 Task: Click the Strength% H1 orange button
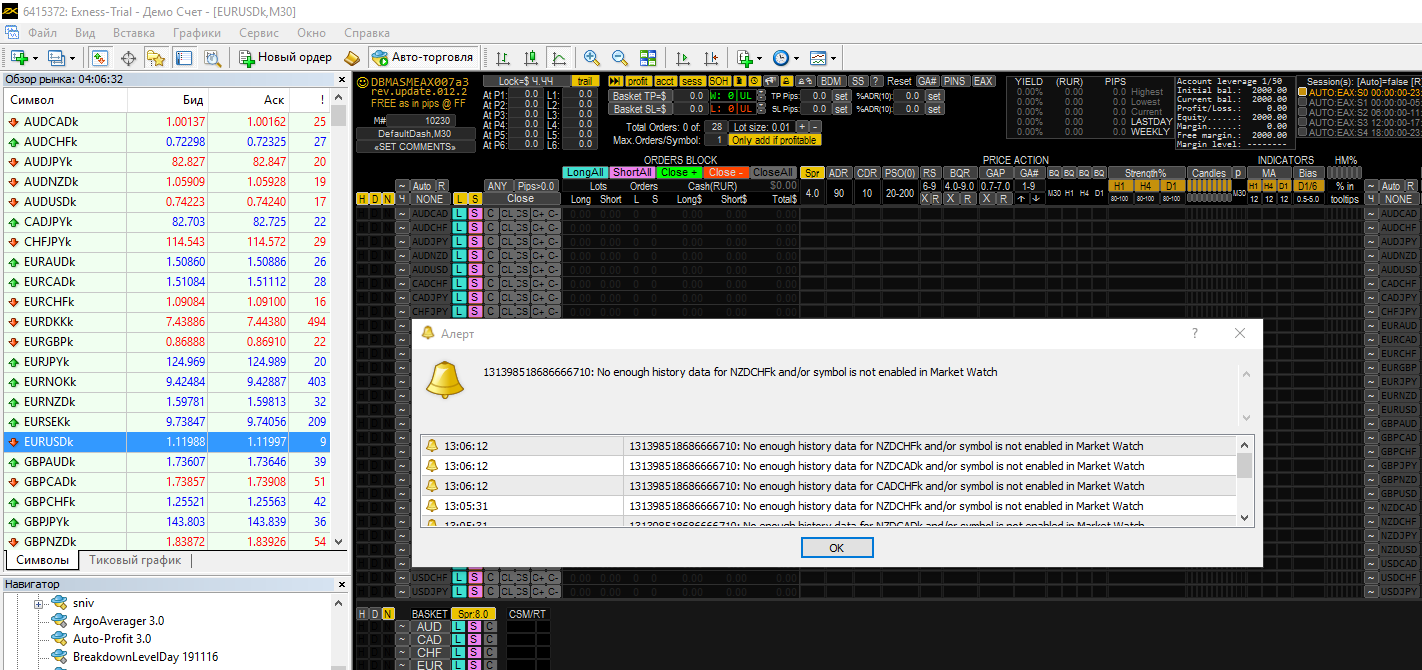(1122, 185)
